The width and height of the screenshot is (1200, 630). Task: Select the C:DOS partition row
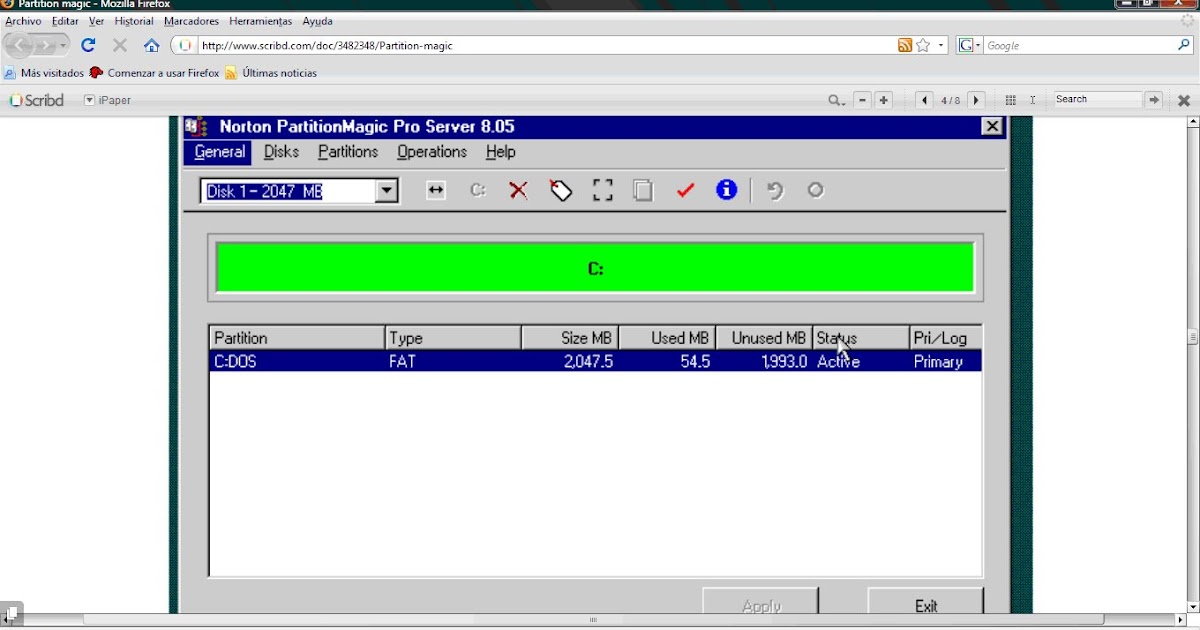pyautogui.click(x=595, y=362)
